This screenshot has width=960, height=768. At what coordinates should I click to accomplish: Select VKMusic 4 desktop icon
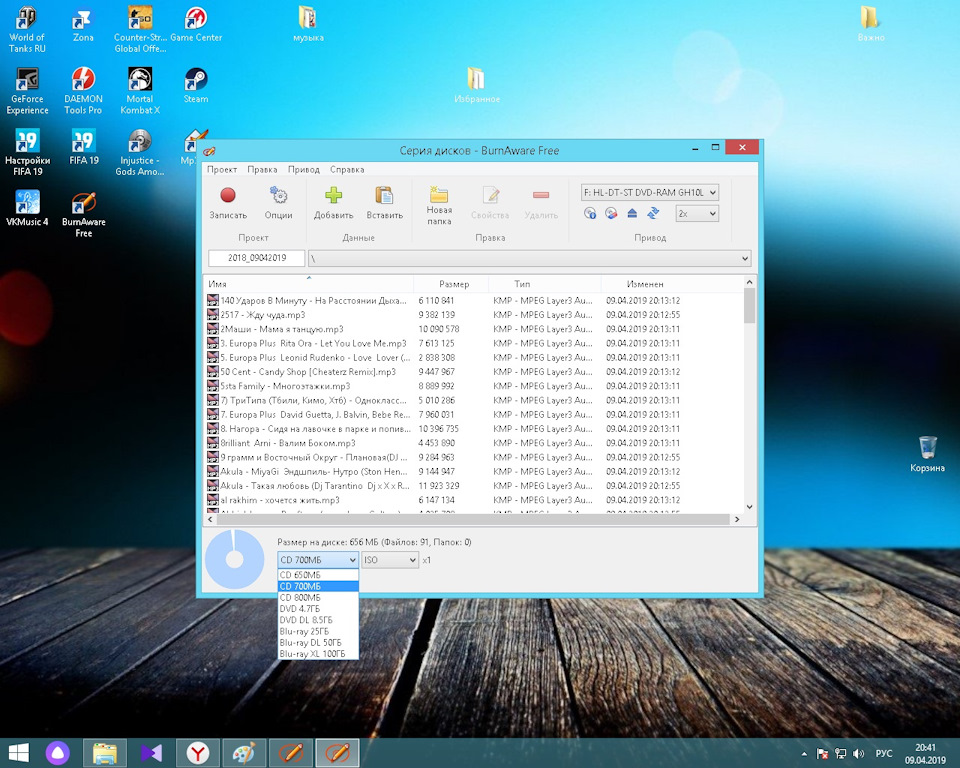click(27, 209)
